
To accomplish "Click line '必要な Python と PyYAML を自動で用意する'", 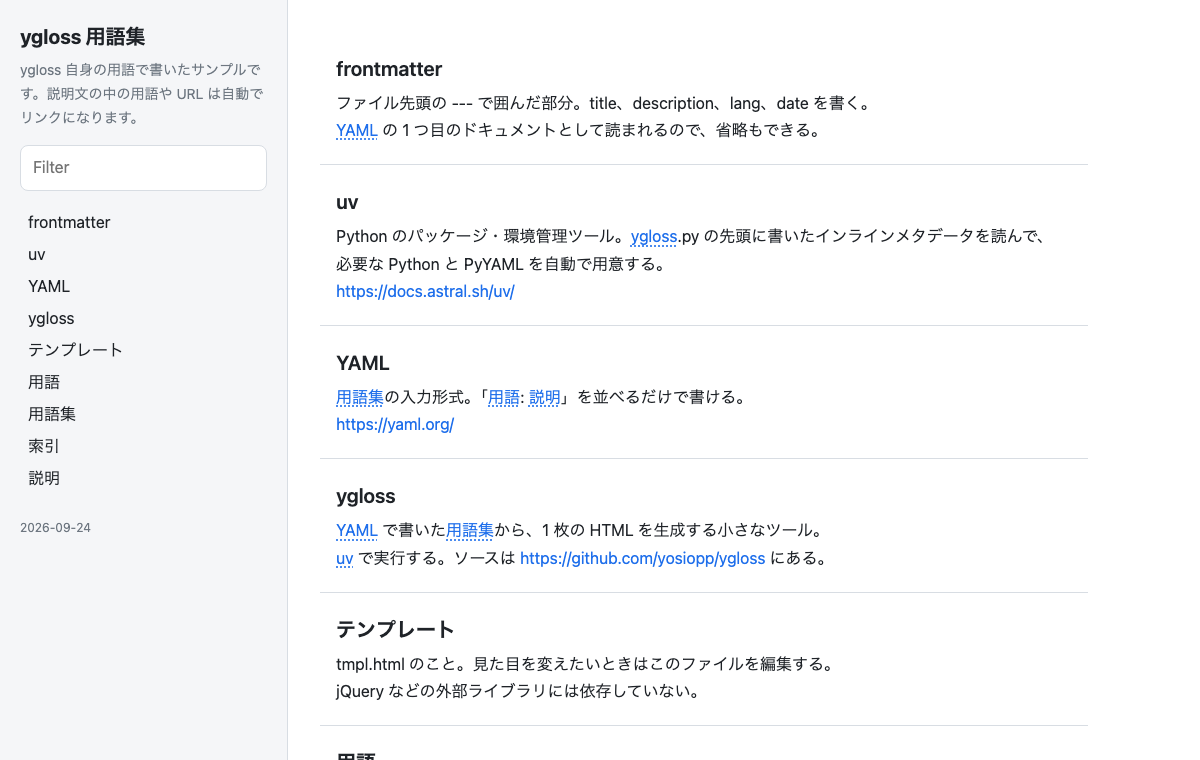I will click(501, 265).
